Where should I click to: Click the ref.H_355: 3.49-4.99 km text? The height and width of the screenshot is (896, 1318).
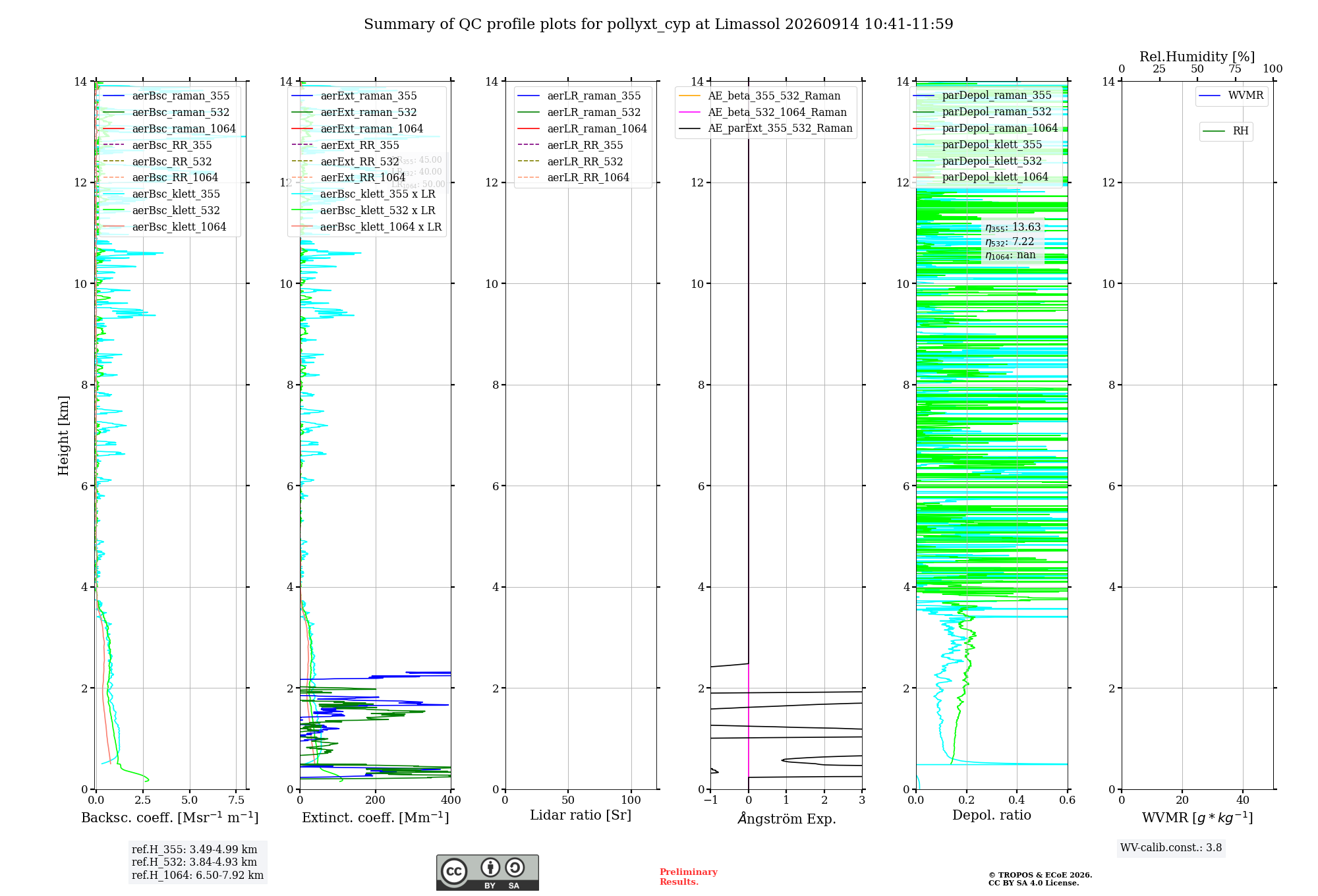pos(194,850)
